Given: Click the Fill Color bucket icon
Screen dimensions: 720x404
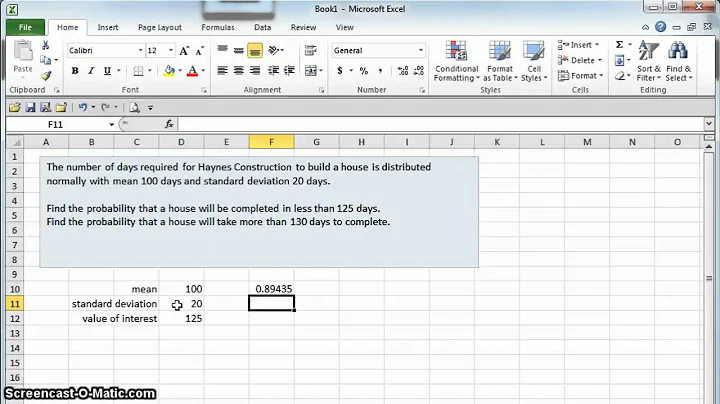Looking at the screenshot, I should pyautogui.click(x=169, y=71).
